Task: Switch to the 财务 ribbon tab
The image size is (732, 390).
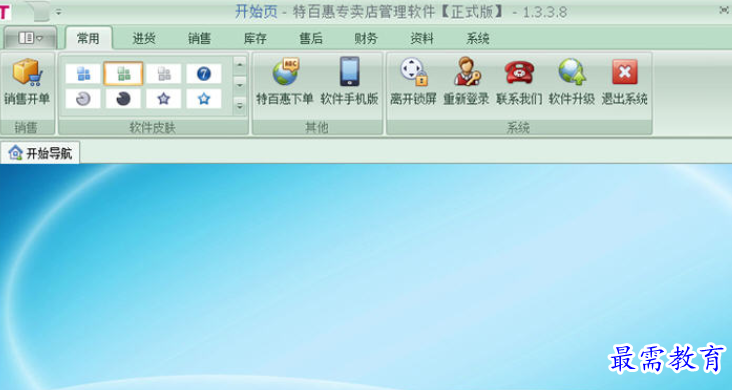Action: (366, 38)
